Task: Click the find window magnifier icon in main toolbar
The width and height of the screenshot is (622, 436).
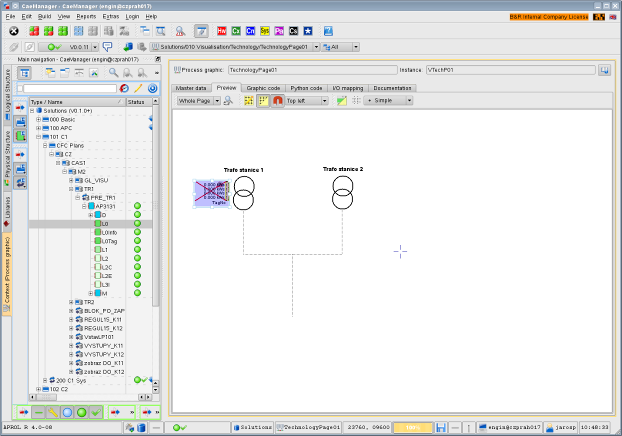Action: coord(161,31)
